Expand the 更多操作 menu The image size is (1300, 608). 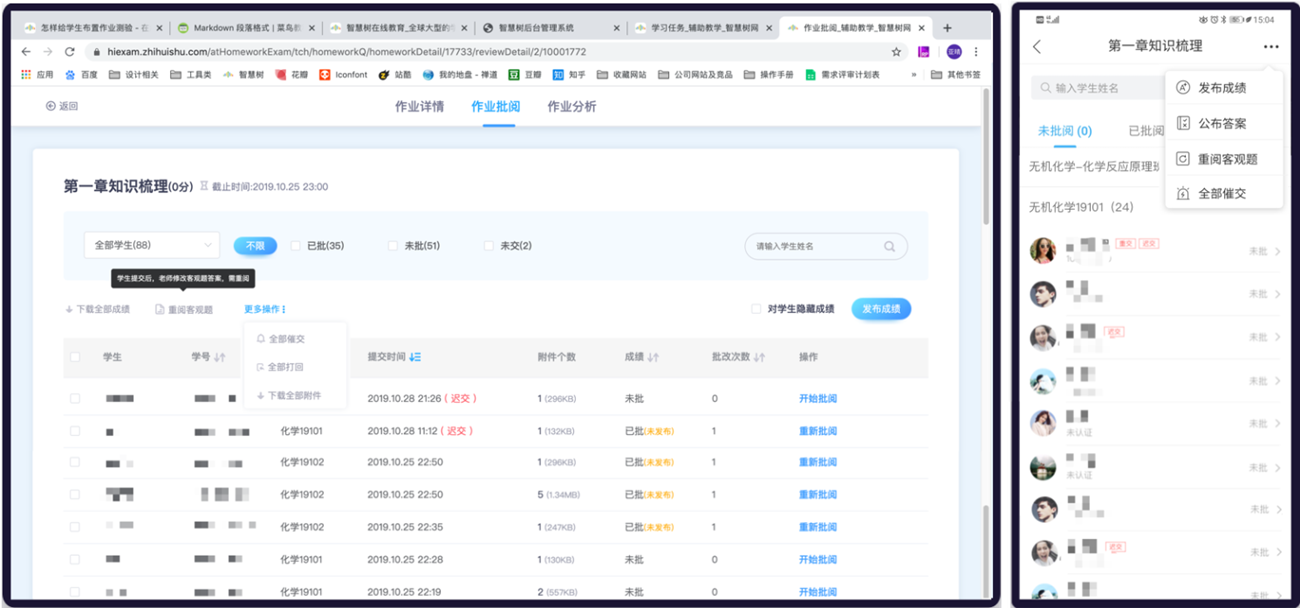(264, 308)
